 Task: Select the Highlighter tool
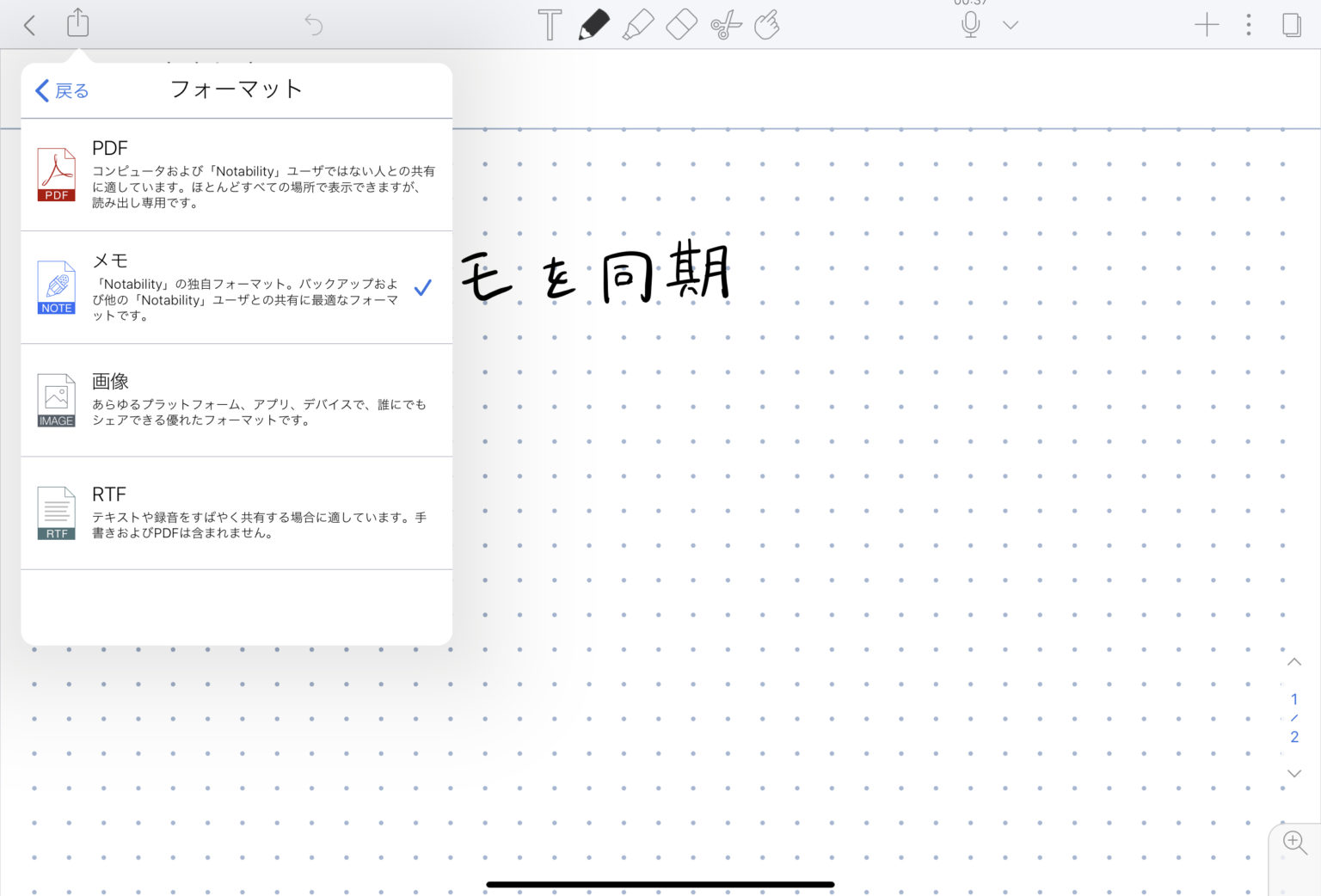pyautogui.click(x=638, y=24)
